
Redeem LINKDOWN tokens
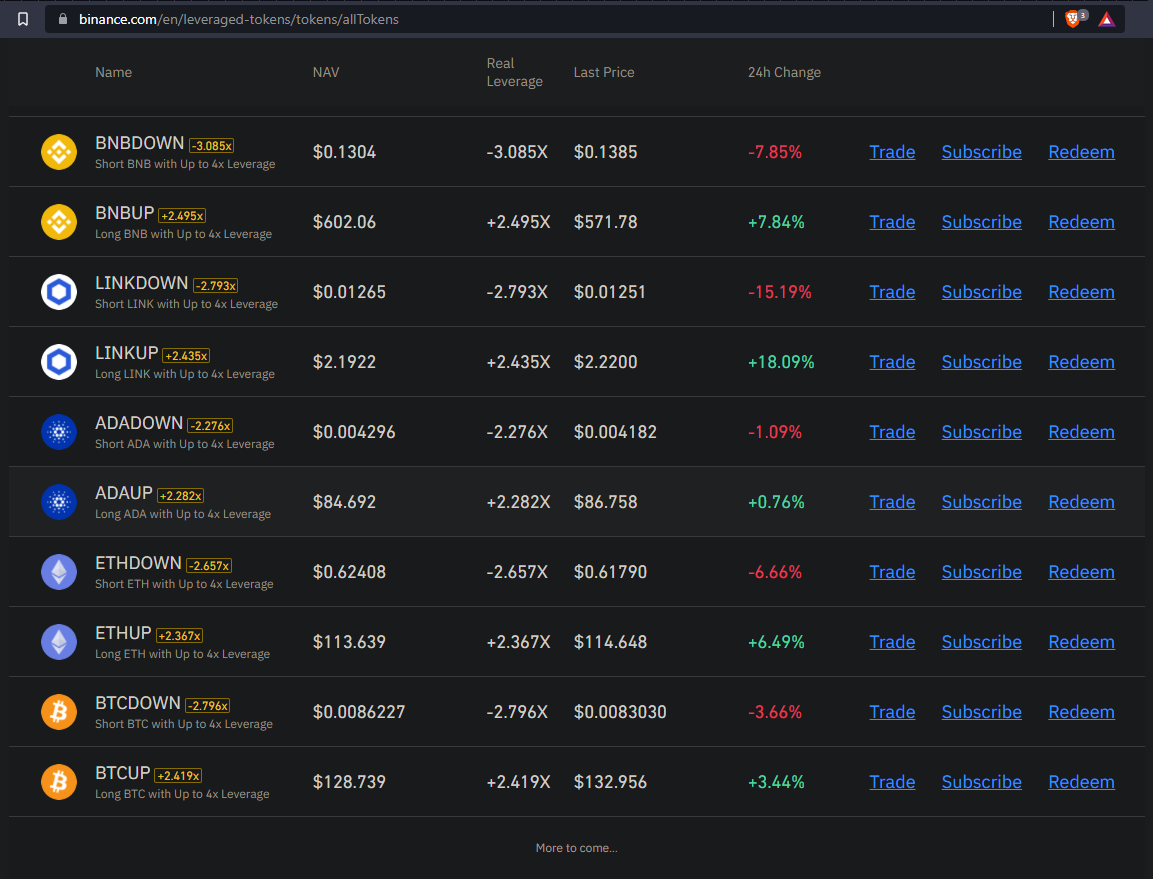click(x=1081, y=292)
